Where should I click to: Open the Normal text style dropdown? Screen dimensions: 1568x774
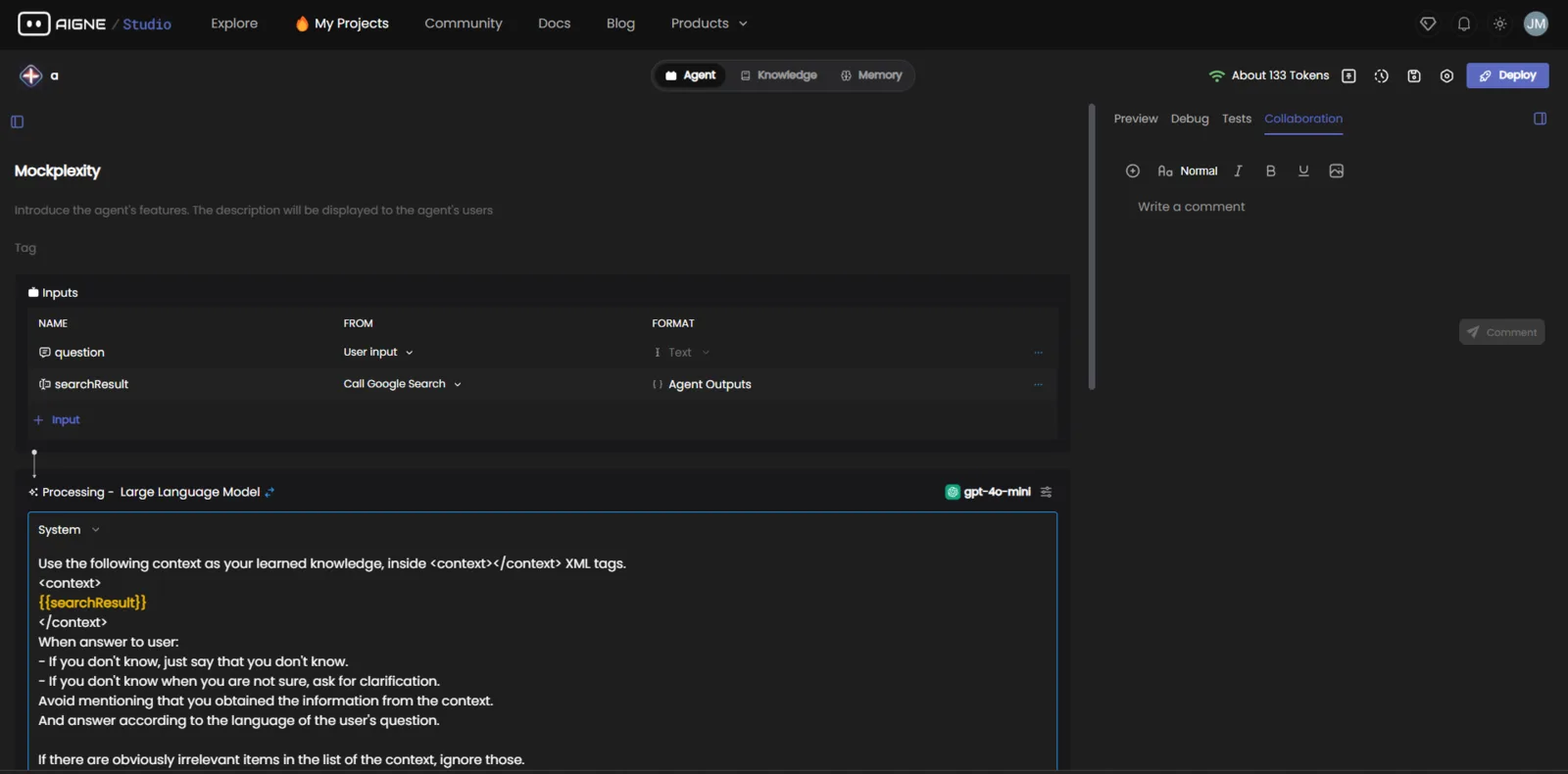[1188, 170]
